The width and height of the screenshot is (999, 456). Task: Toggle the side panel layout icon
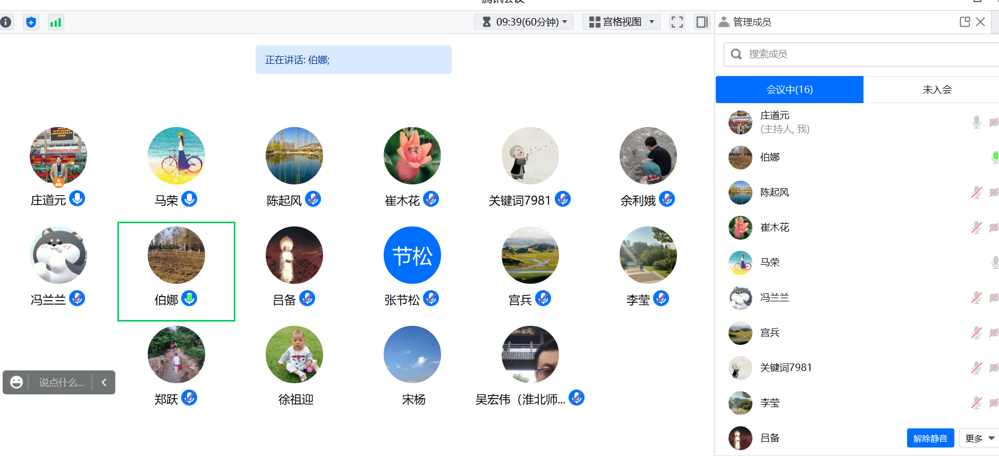[701, 22]
